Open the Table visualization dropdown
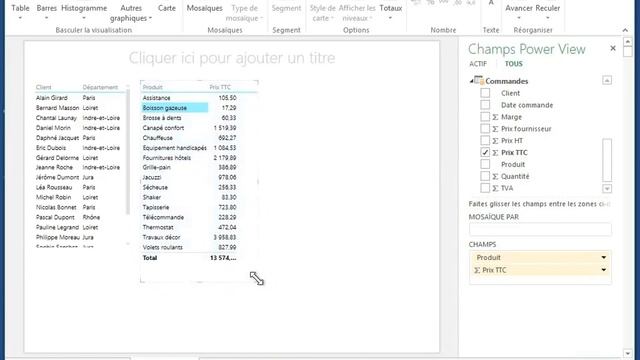Screen dimensions: 640x360 tap(20, 12)
